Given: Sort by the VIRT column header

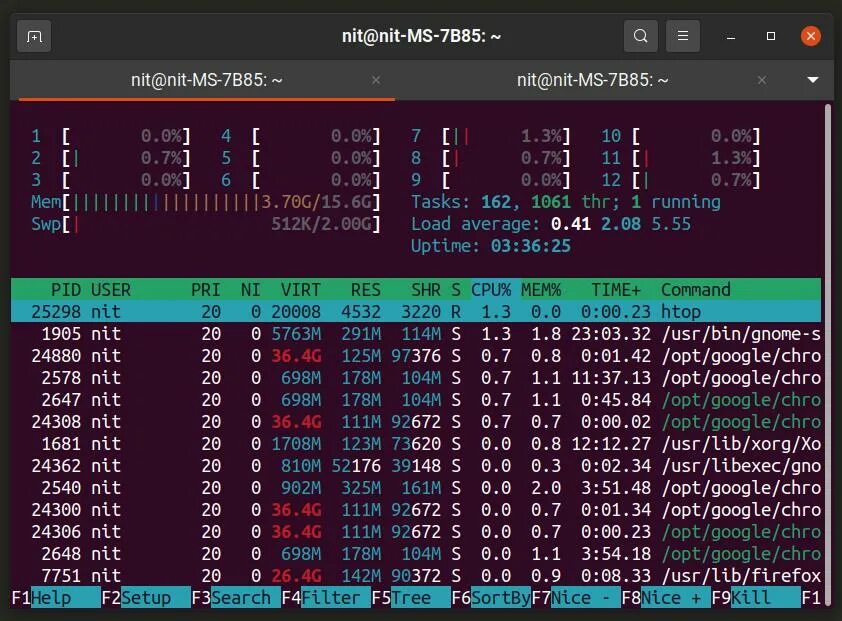Looking at the screenshot, I should [301, 290].
